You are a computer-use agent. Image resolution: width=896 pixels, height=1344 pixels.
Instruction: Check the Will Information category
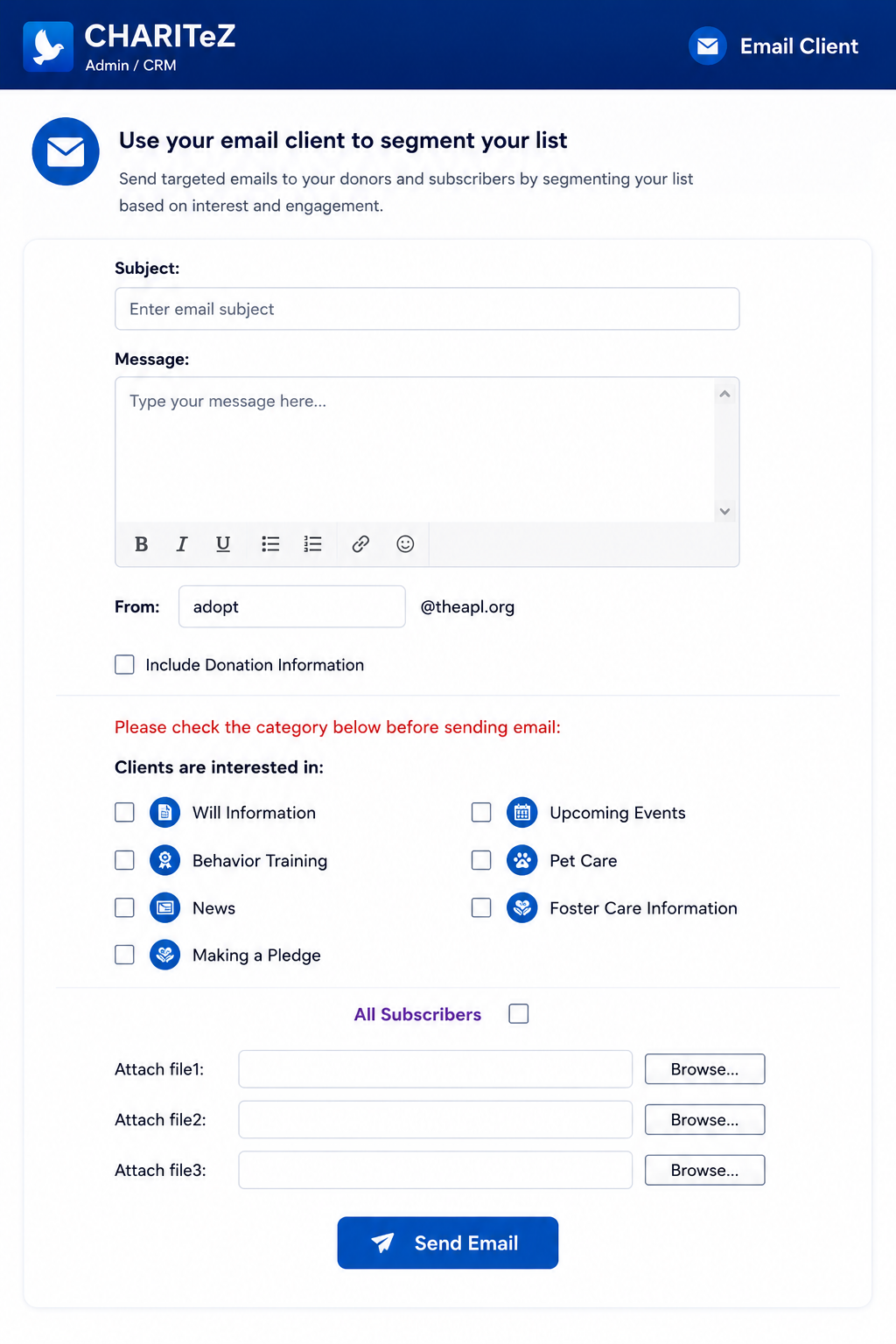pyautogui.click(x=125, y=813)
